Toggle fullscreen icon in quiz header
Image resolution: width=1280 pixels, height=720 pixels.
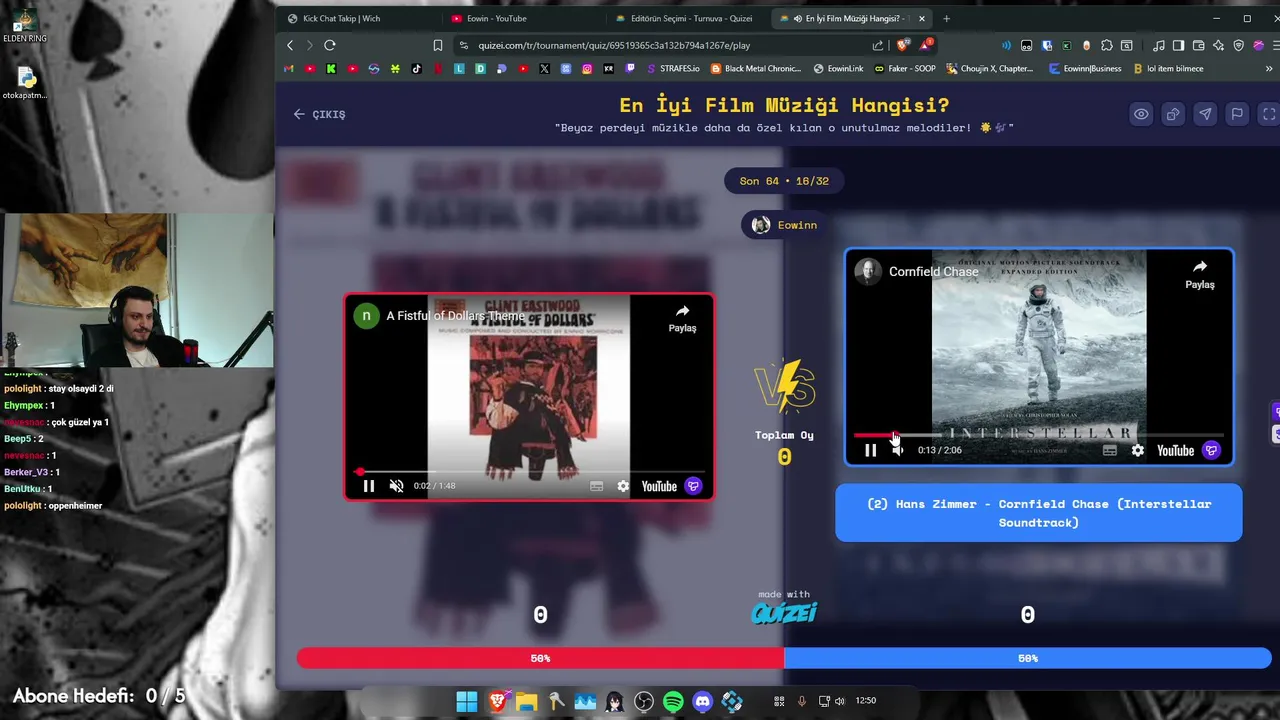coord(1269,114)
